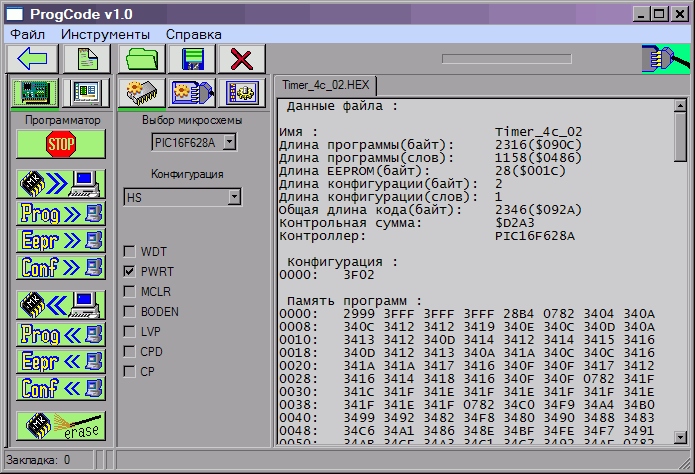695x474 pixels.
Task: Click hex address row 0000: in program memory
Action: (x=298, y=314)
